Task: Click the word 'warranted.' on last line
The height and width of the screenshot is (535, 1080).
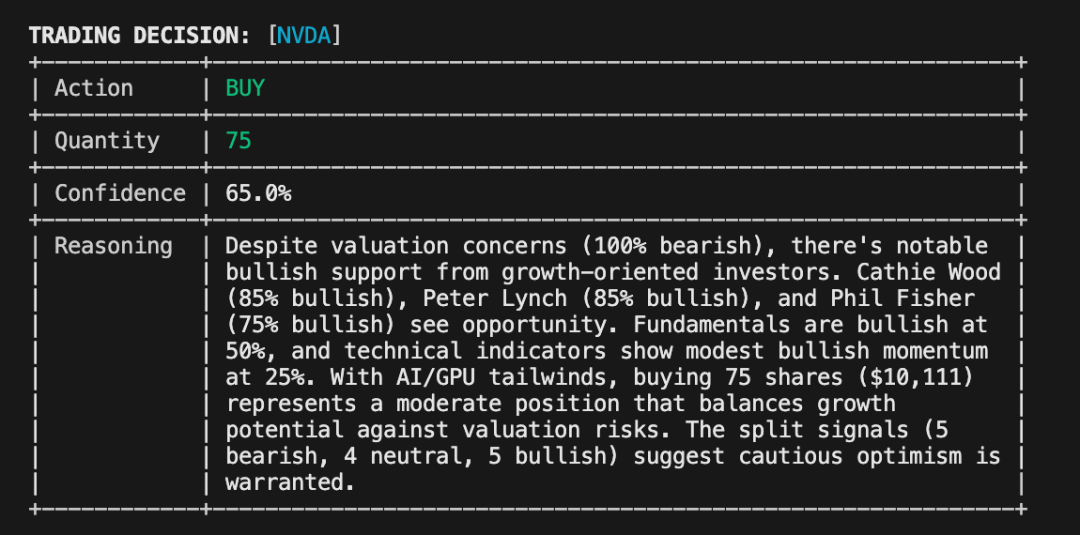Action: 291,483
